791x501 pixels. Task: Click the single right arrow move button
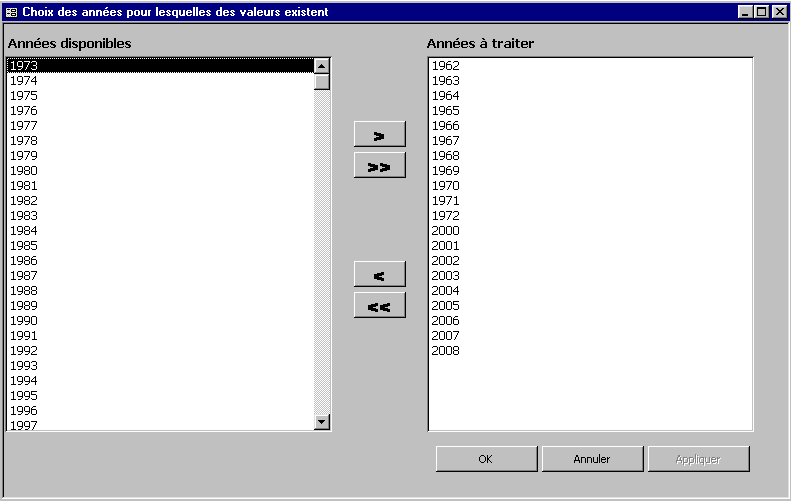(379, 135)
